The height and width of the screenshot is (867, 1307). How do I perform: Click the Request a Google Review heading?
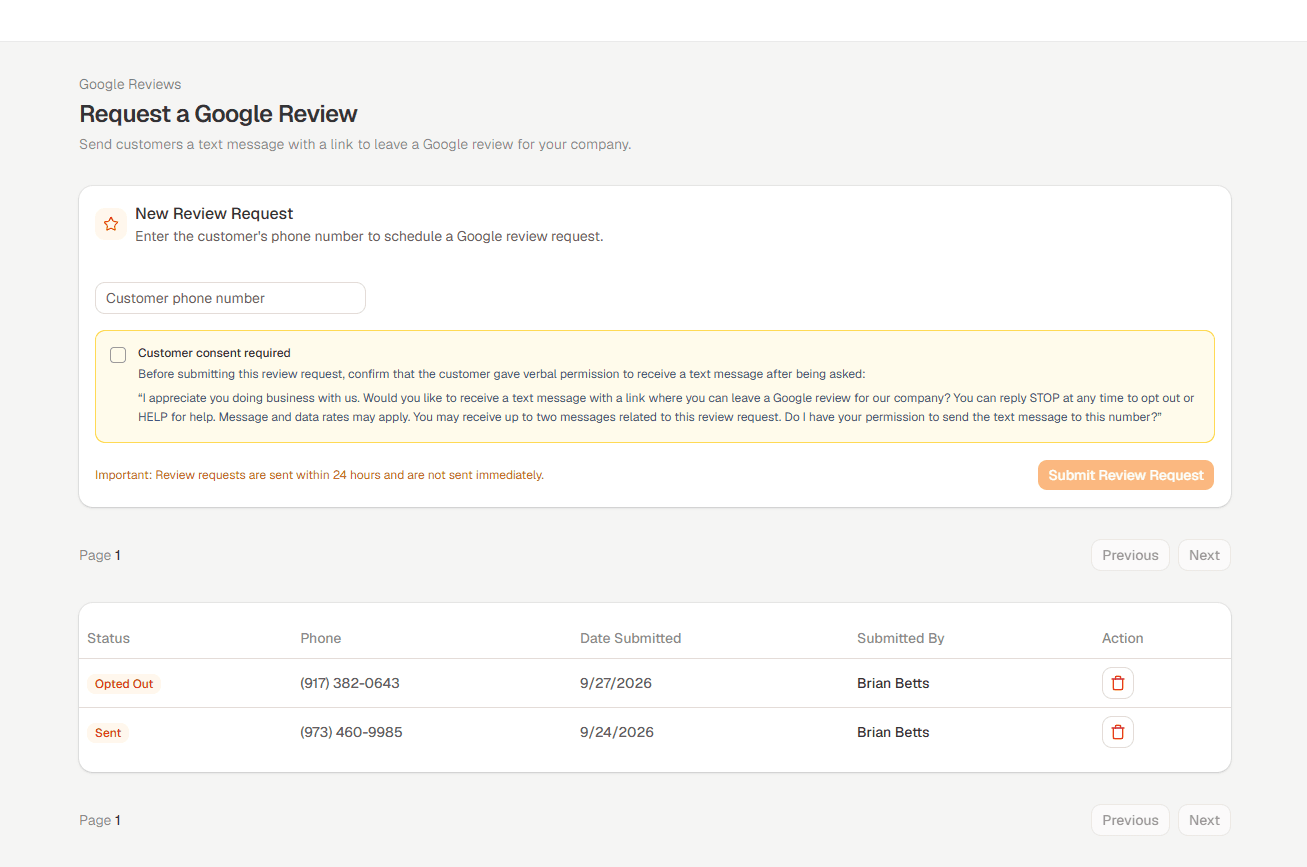click(218, 114)
